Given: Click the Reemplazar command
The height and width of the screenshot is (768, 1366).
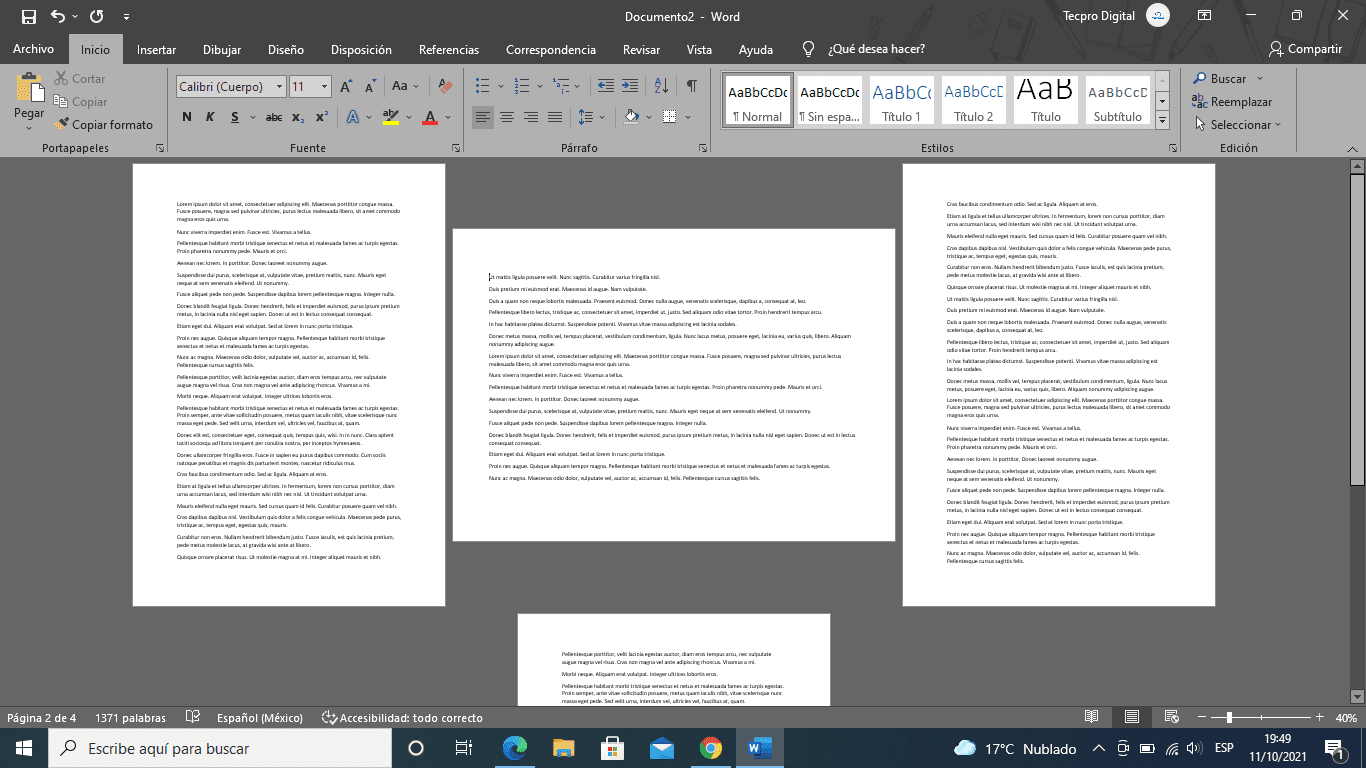Looking at the screenshot, I should coord(1232,102).
